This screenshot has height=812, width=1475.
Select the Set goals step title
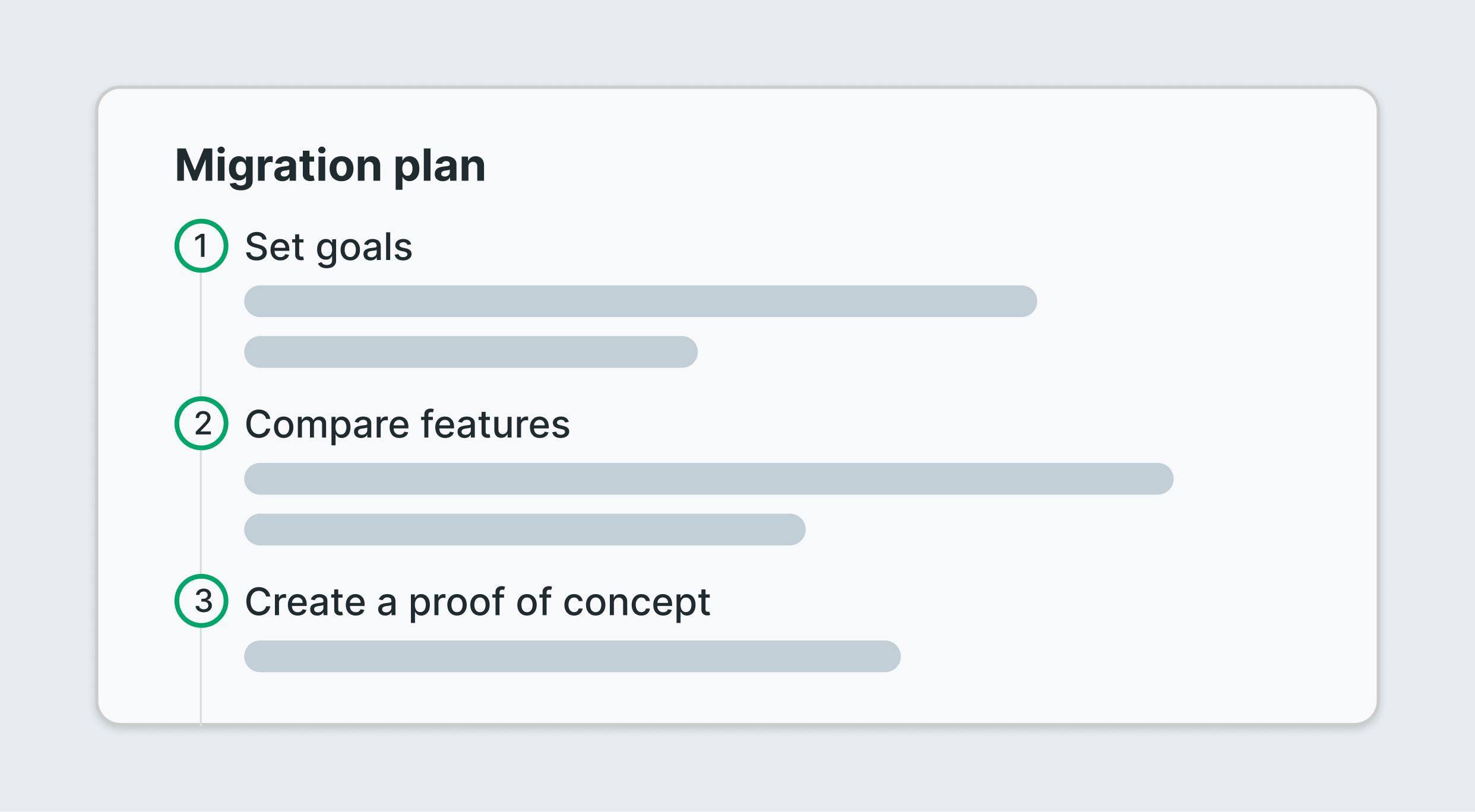coord(328,247)
